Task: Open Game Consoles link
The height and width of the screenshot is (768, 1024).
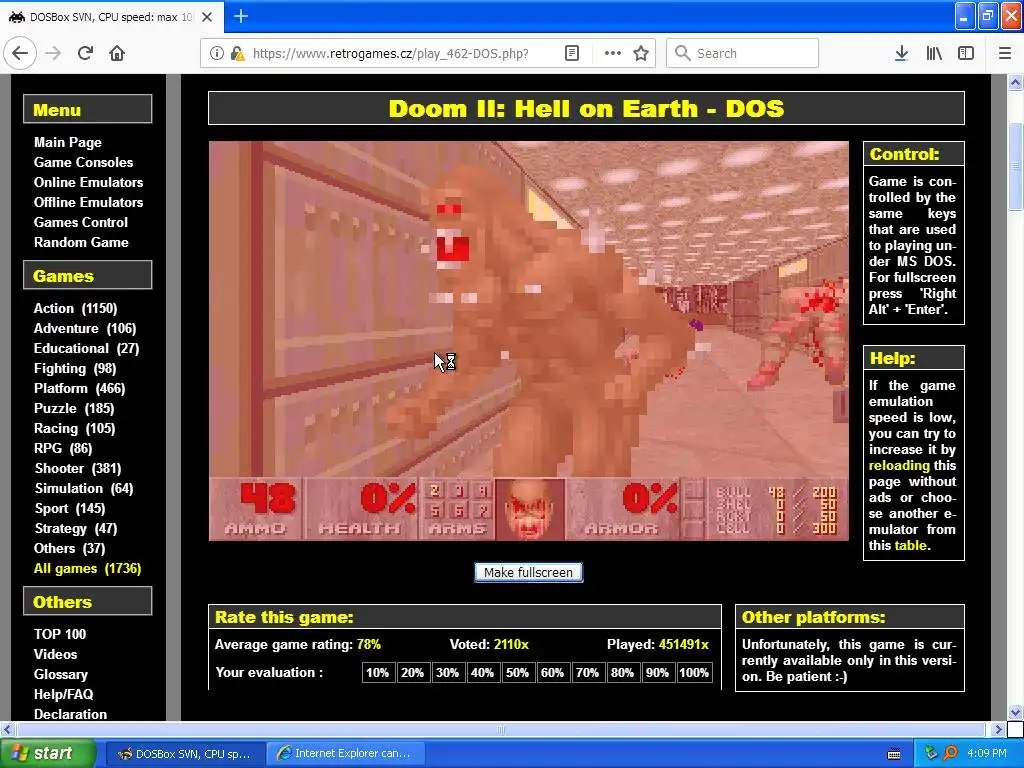Action: point(84,162)
